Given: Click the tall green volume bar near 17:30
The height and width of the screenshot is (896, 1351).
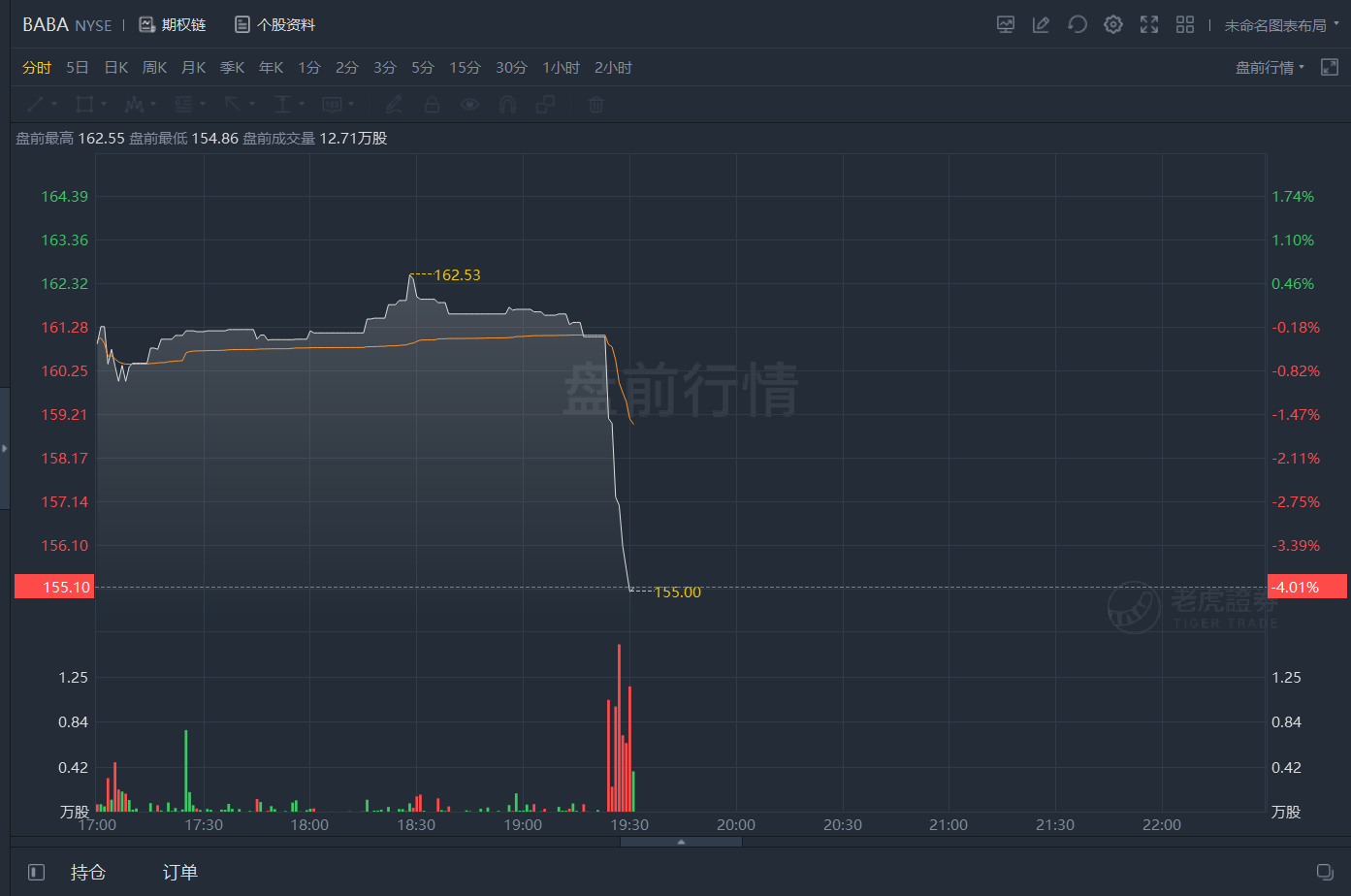Looking at the screenshot, I should (x=186, y=771).
